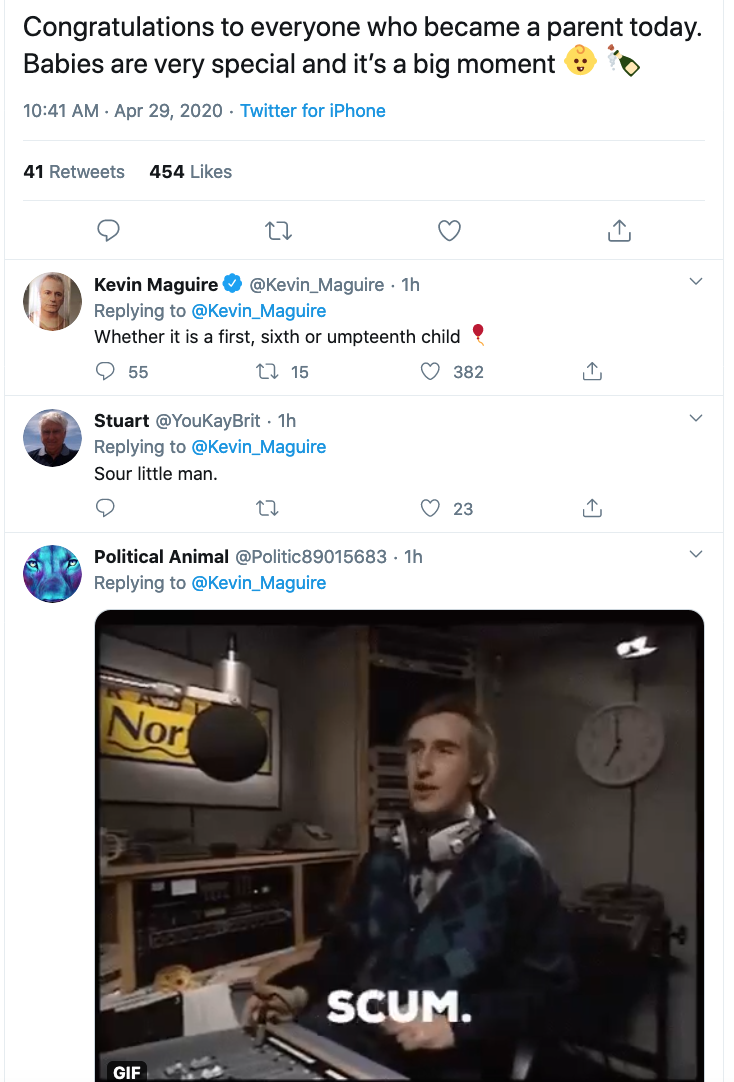The width and height of the screenshot is (734, 1082).
Task: View the list of 41 Retweets
Action: [74, 172]
